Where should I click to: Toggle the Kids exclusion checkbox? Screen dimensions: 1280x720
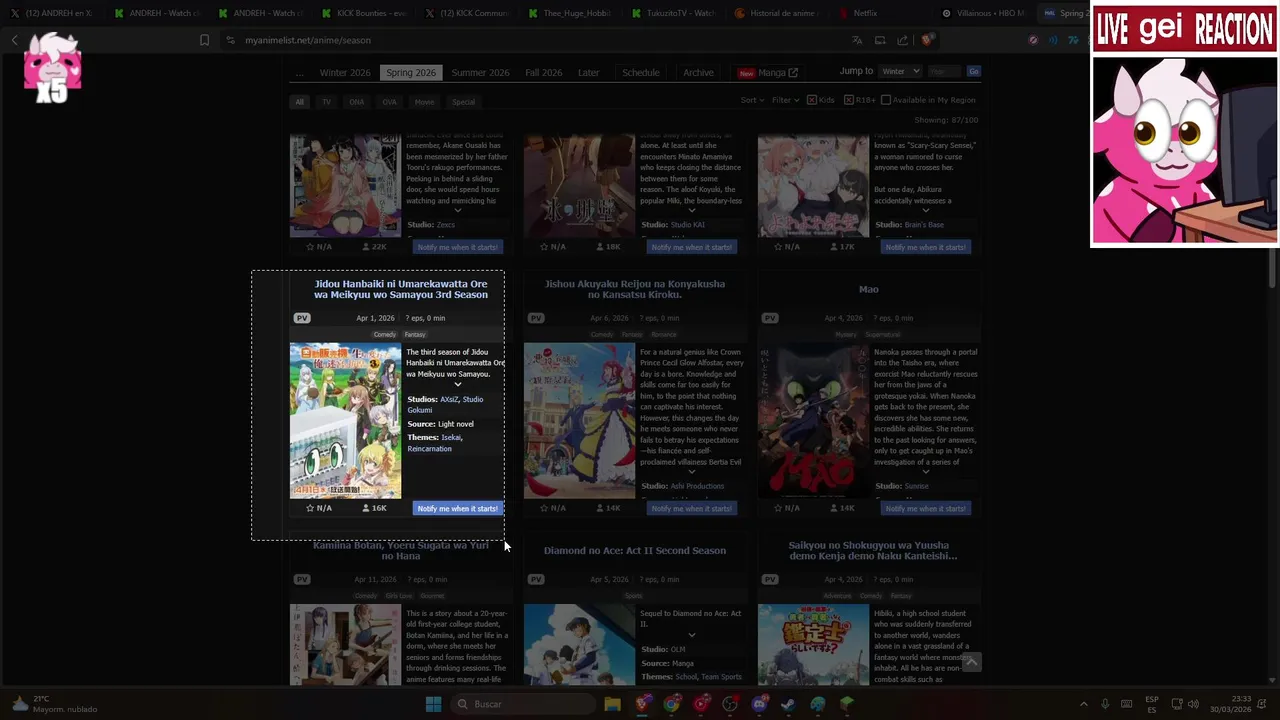click(812, 100)
